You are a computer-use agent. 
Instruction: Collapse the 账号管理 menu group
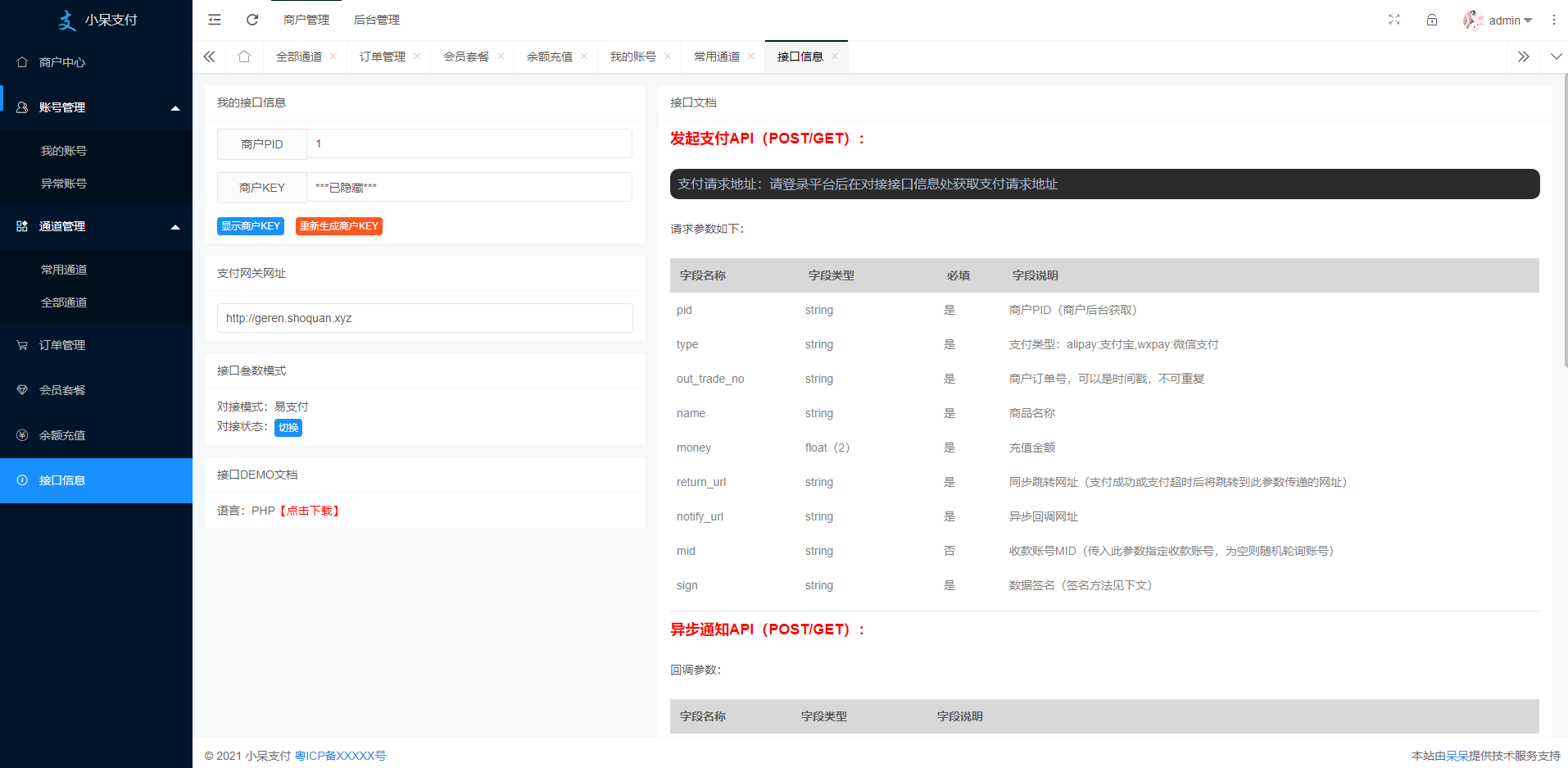click(96, 107)
